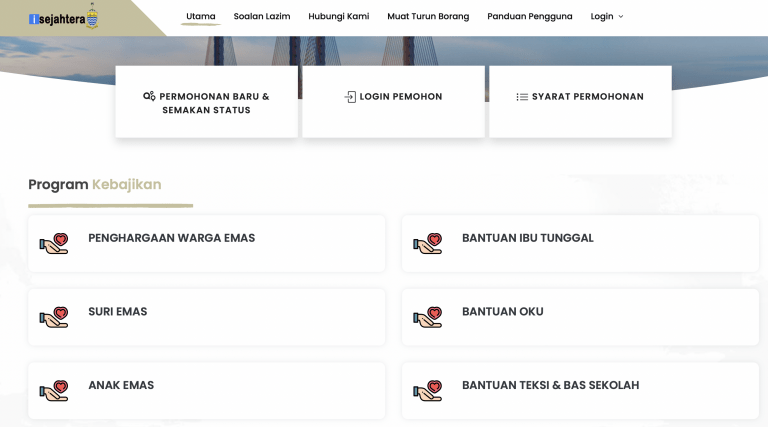The image size is (768, 427).
Task: Select Bantuan Ibu Tunggal program
Action: [580, 243]
